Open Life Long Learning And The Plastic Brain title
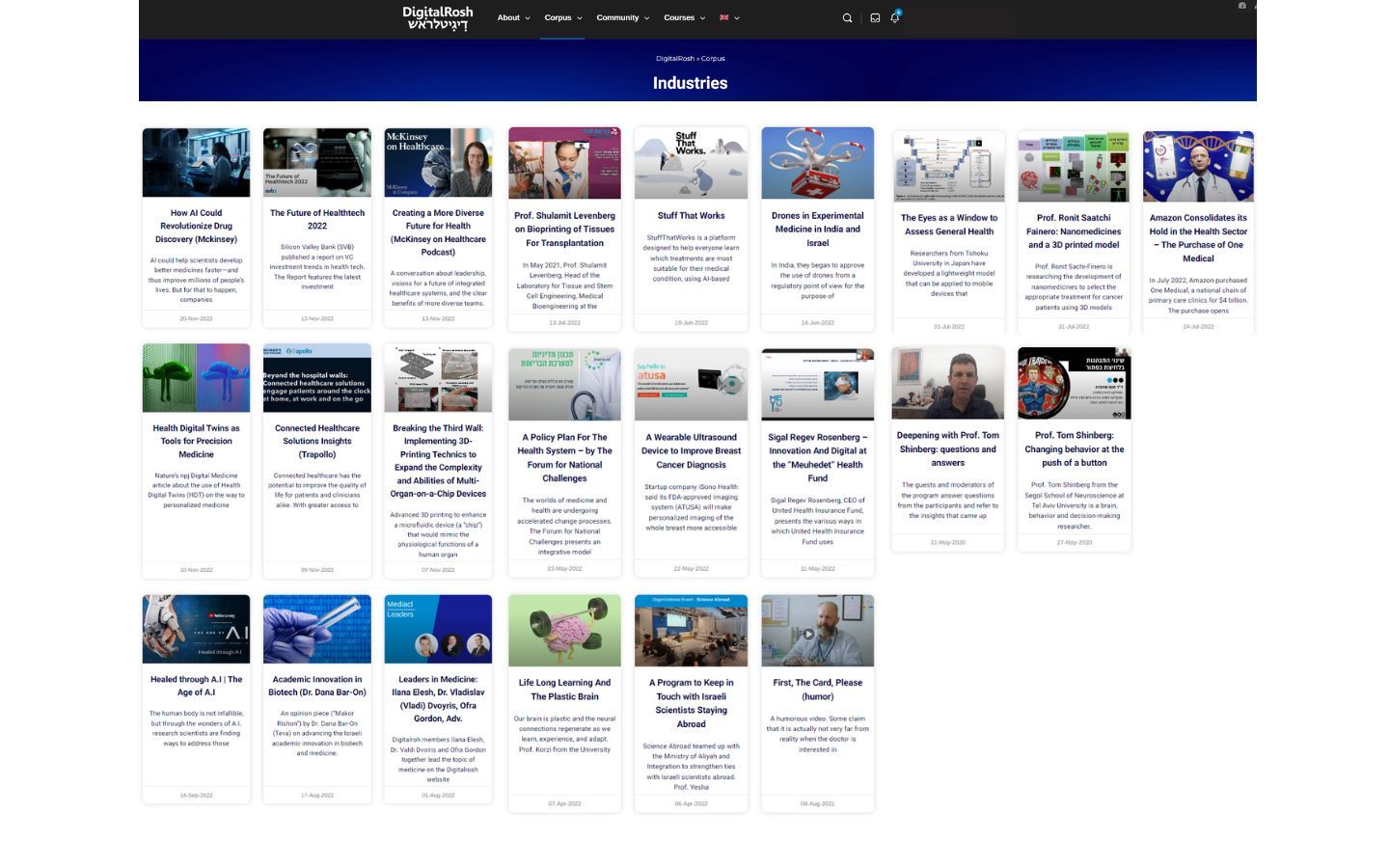Viewport: 1389px width, 868px height. pos(564,690)
